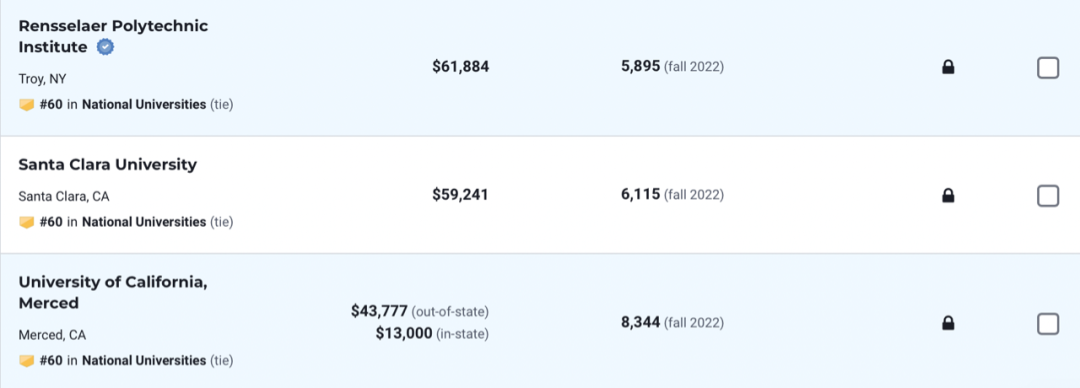Image resolution: width=1080 pixels, height=388 pixels.
Task: Click the $61,884 tuition value
Action: click(461, 67)
